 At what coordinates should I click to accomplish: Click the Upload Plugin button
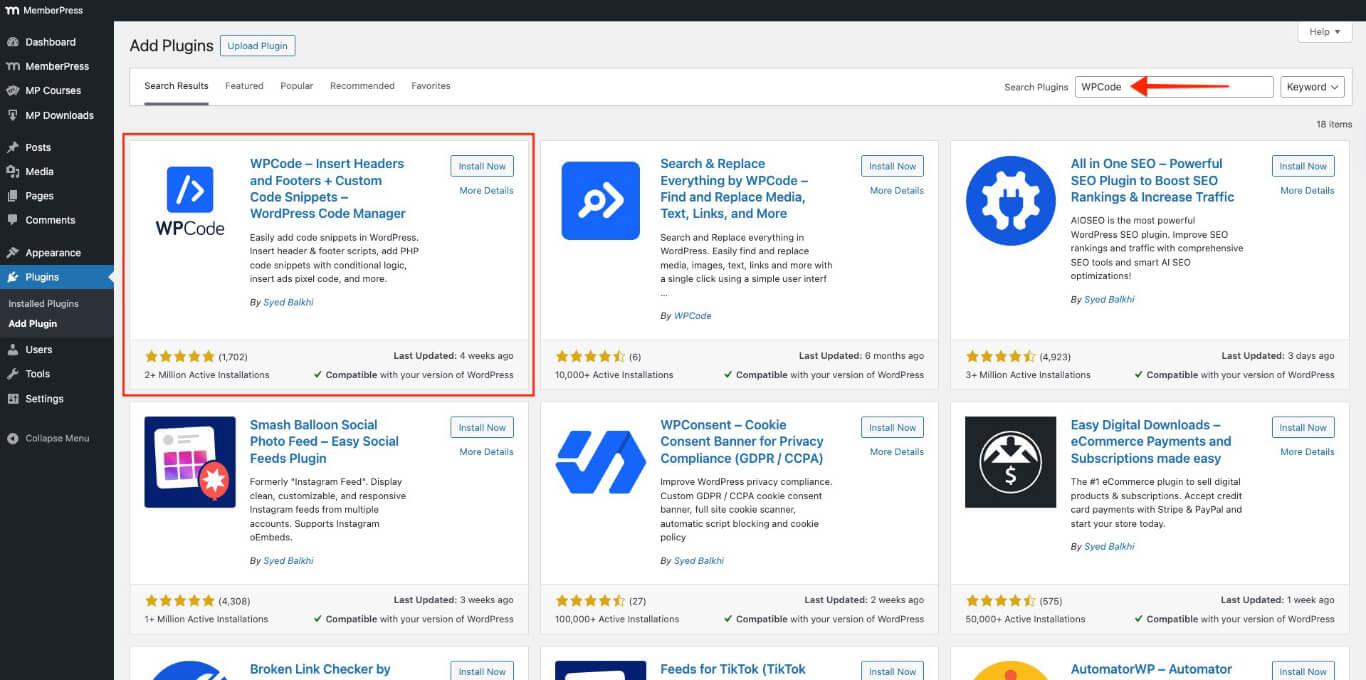tap(257, 45)
